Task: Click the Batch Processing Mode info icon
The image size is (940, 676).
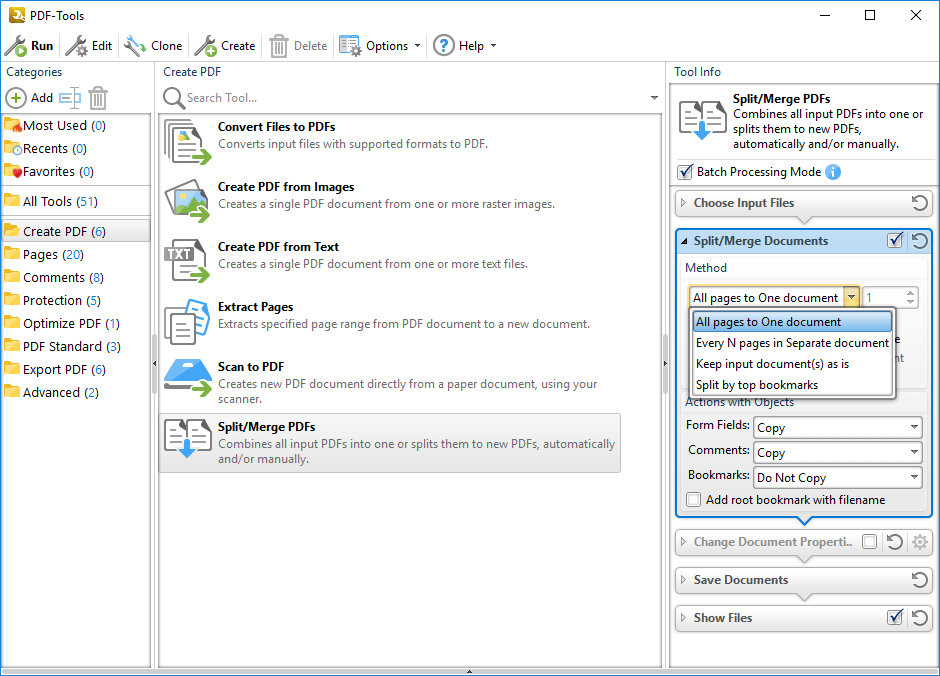Action: pyautogui.click(x=833, y=172)
